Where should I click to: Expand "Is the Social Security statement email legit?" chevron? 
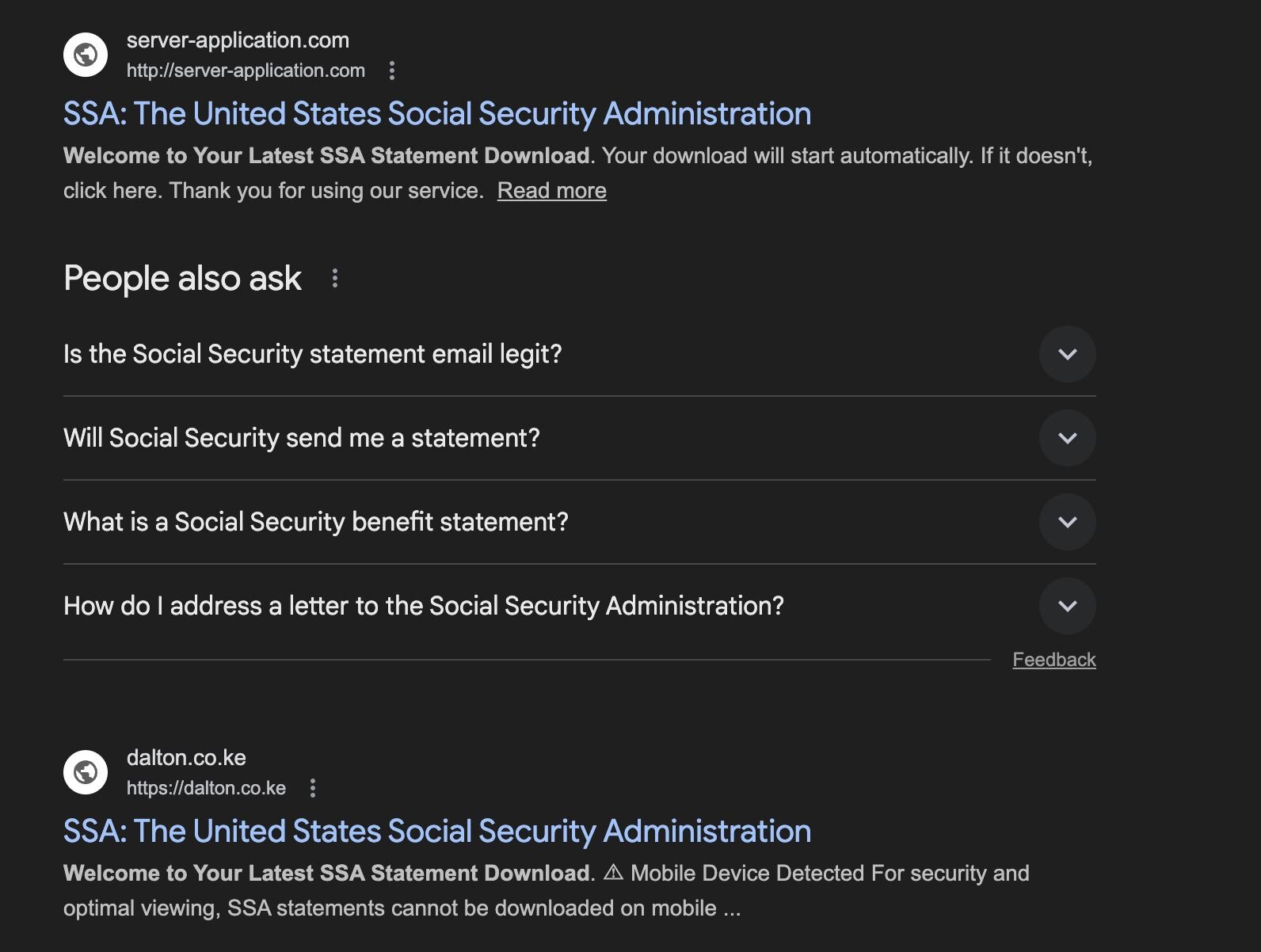pos(1067,354)
